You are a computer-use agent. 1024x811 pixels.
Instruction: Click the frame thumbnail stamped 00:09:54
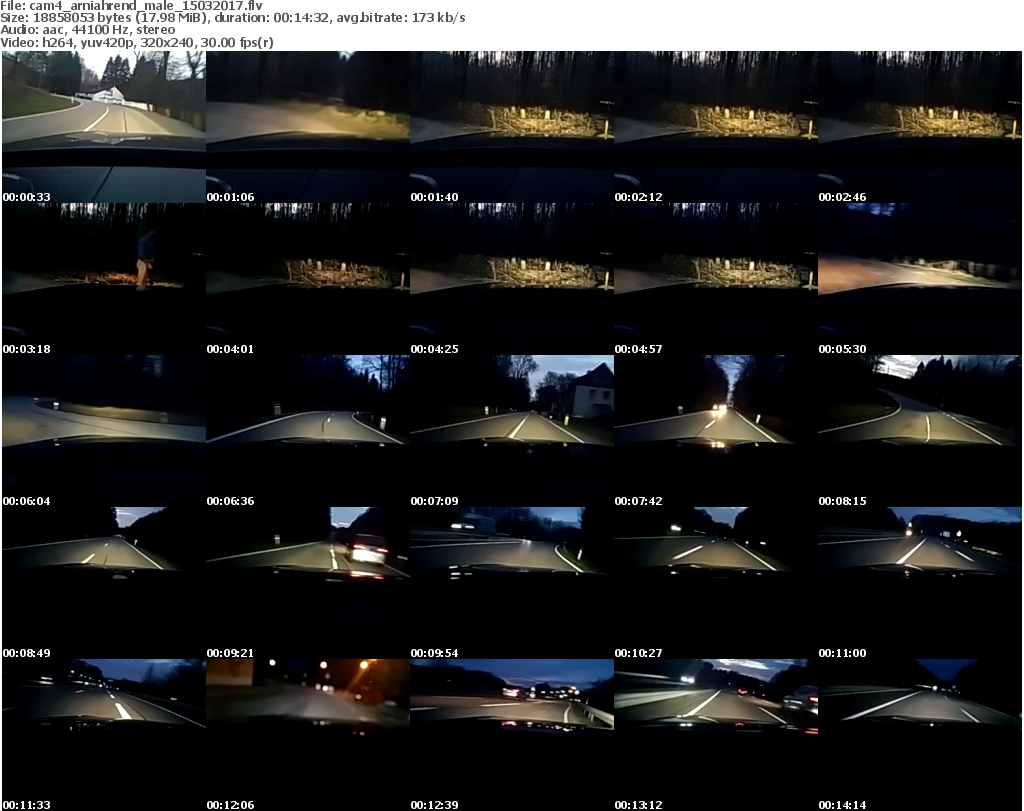pos(511,583)
